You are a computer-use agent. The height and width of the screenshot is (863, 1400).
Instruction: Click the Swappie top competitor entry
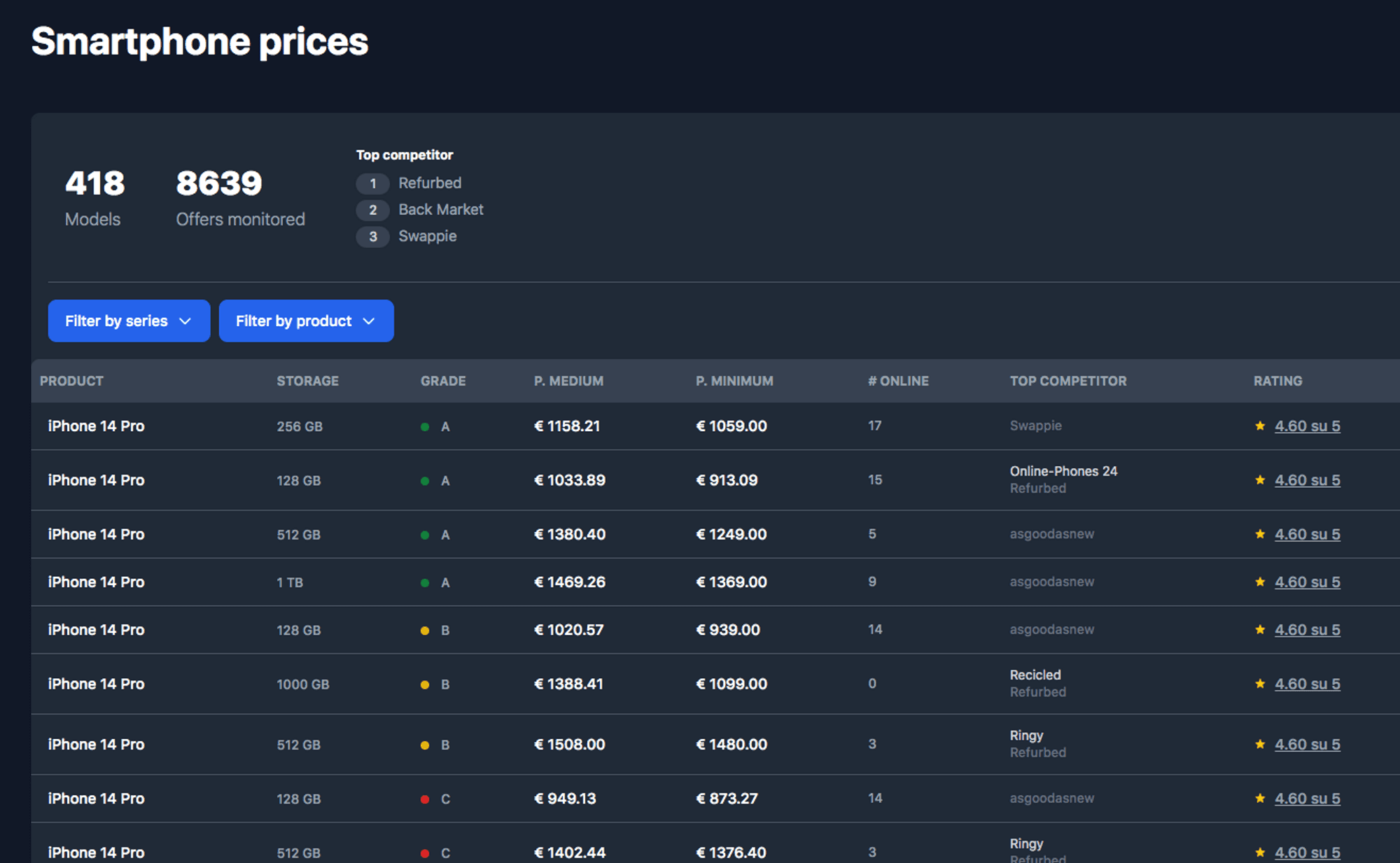[427, 236]
